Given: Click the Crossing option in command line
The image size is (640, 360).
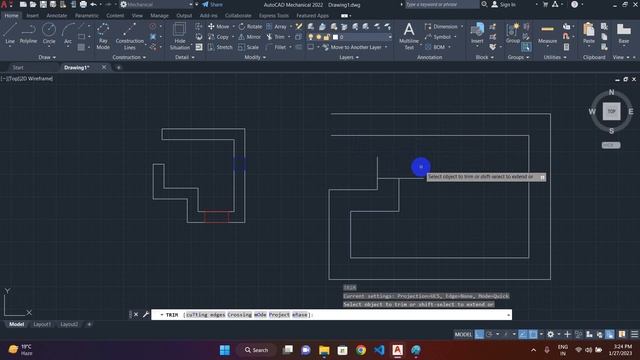Looking at the screenshot, I should [x=240, y=315].
